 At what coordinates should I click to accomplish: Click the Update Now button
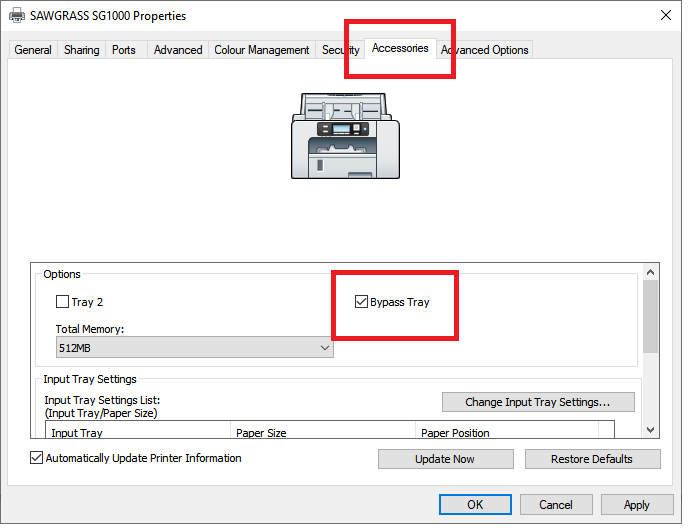click(445, 459)
